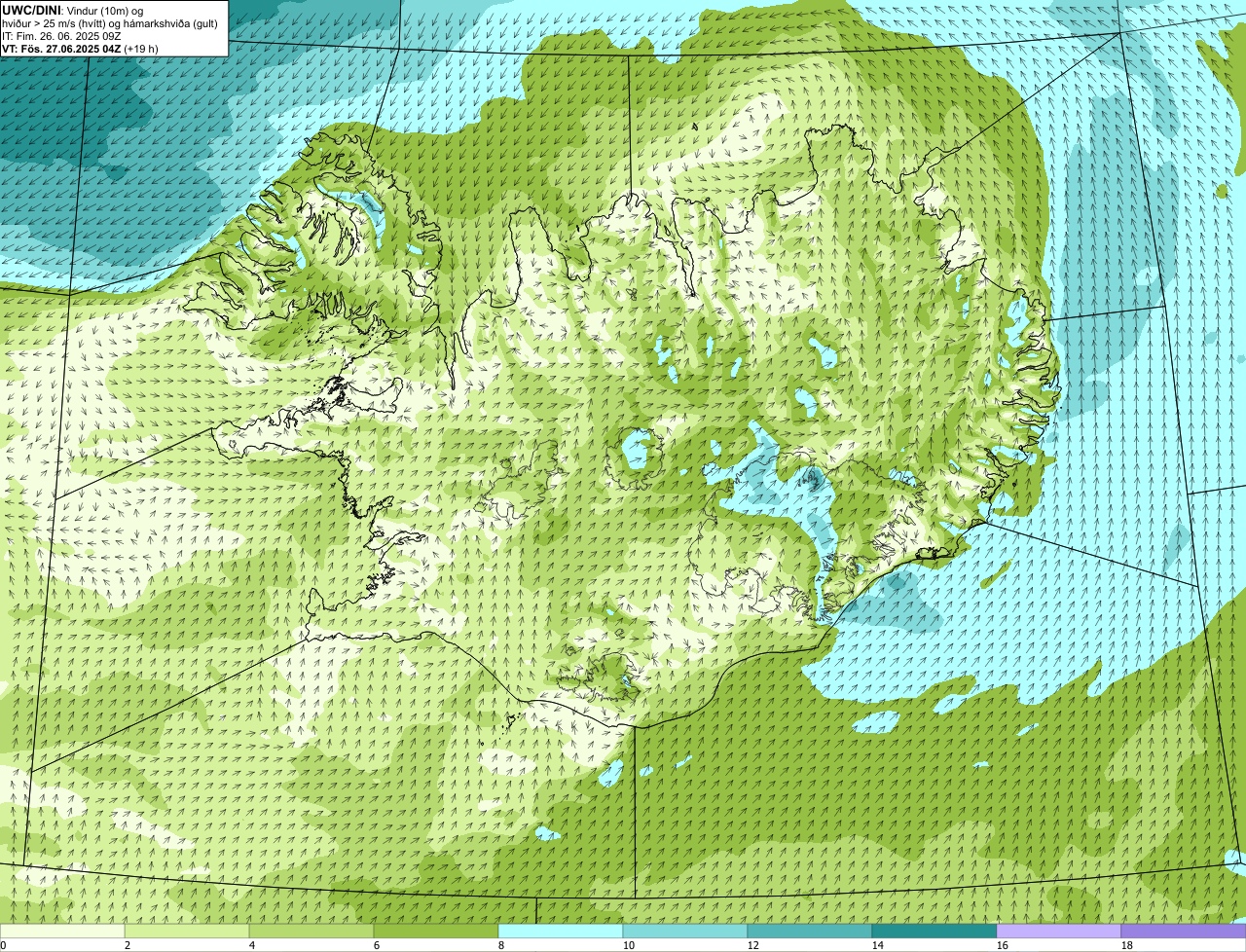The width and height of the screenshot is (1246, 952).
Task: Click the '16' scale label
Action: tap(1003, 945)
